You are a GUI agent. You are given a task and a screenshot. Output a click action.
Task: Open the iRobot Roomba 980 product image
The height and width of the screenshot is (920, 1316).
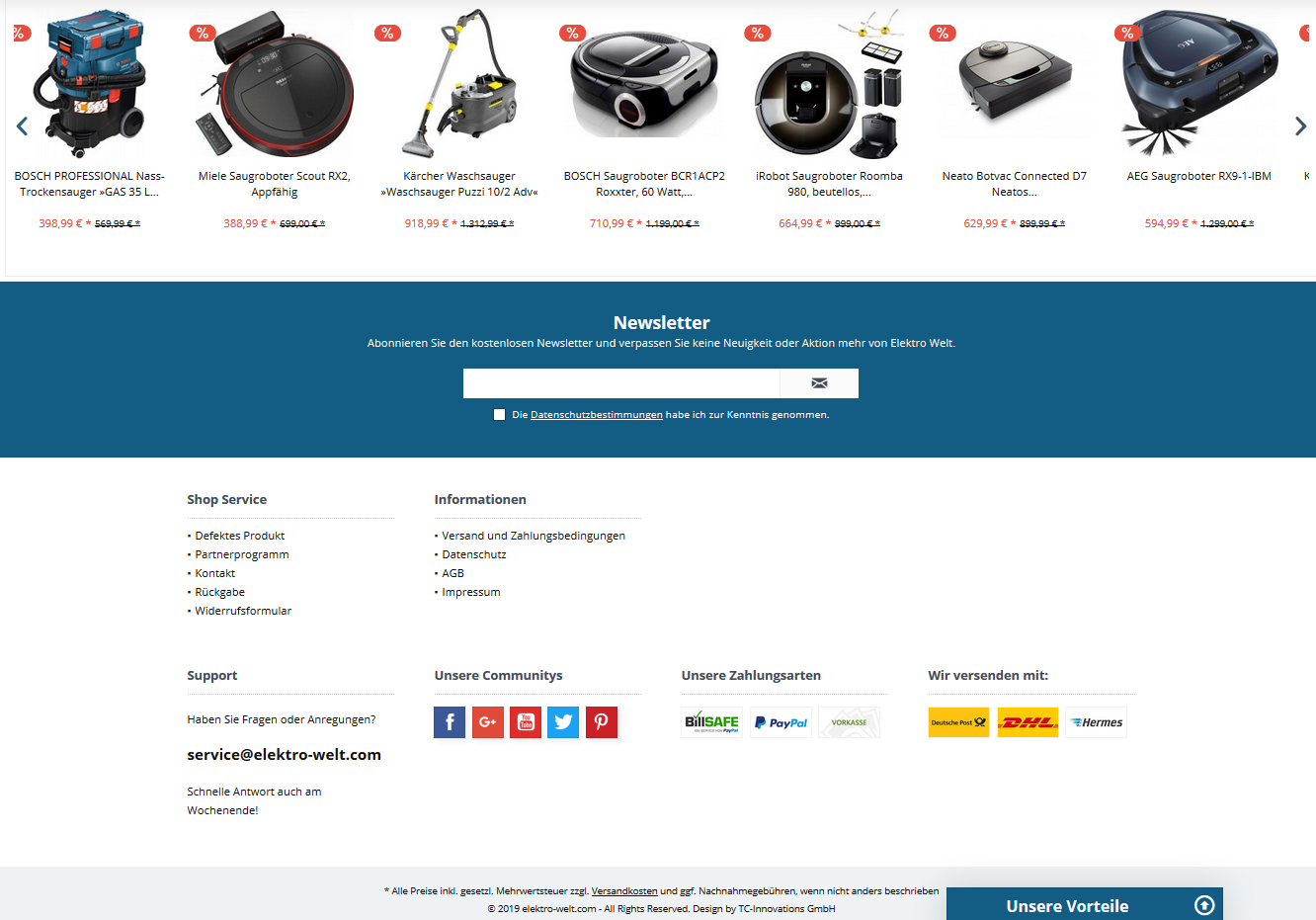click(828, 84)
